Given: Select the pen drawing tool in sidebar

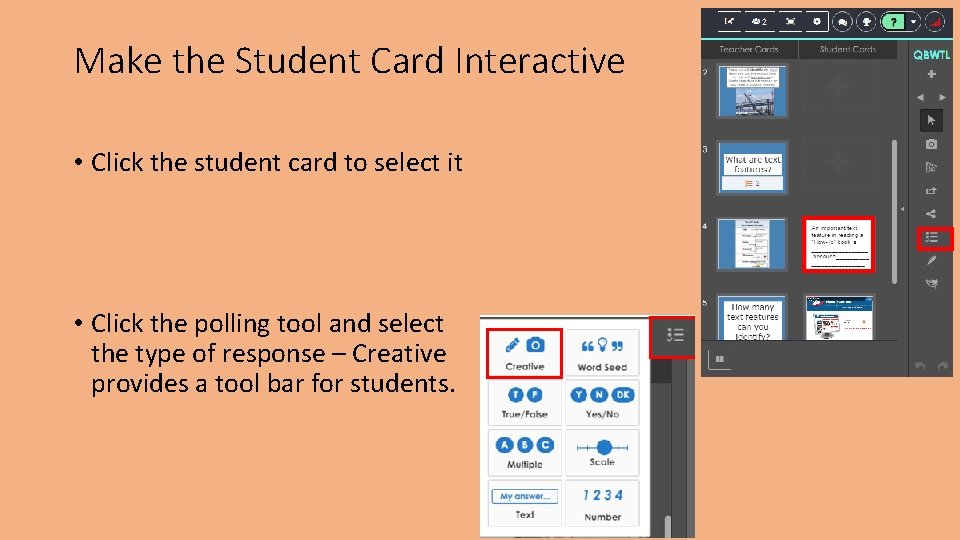Looking at the screenshot, I should point(931,260).
